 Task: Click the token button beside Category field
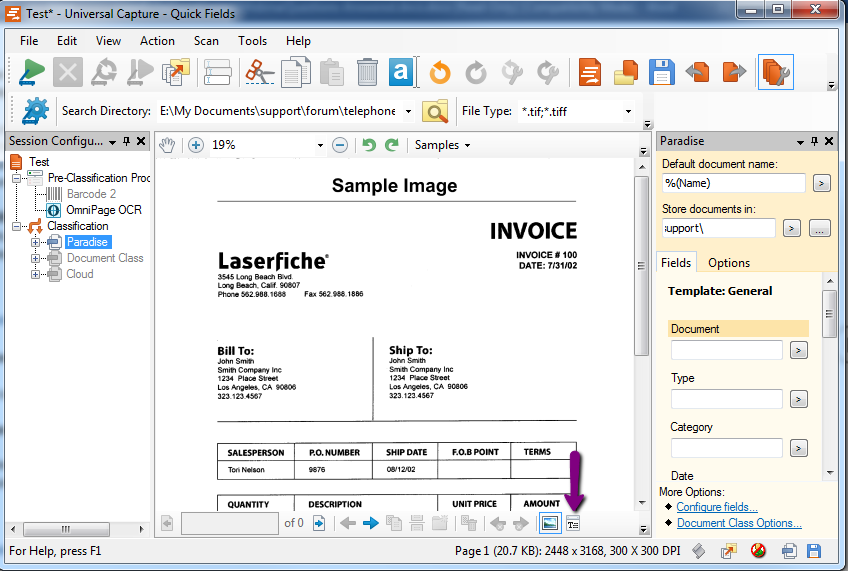798,448
